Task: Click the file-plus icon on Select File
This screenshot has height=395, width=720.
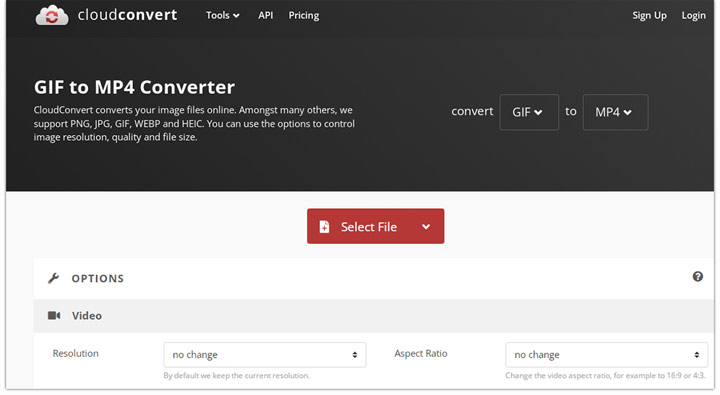Action: coord(324,226)
